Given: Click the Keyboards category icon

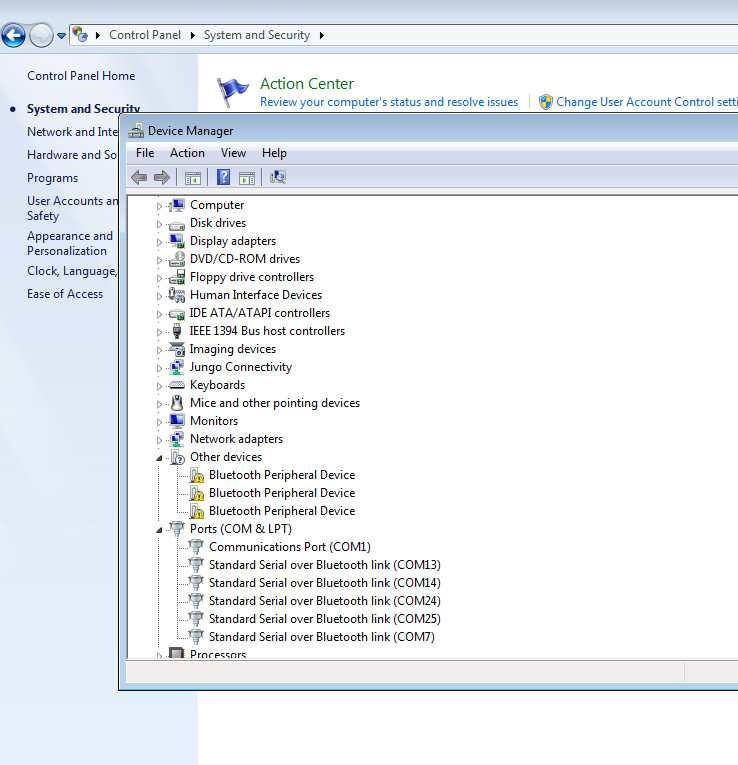Looking at the screenshot, I should coord(177,385).
